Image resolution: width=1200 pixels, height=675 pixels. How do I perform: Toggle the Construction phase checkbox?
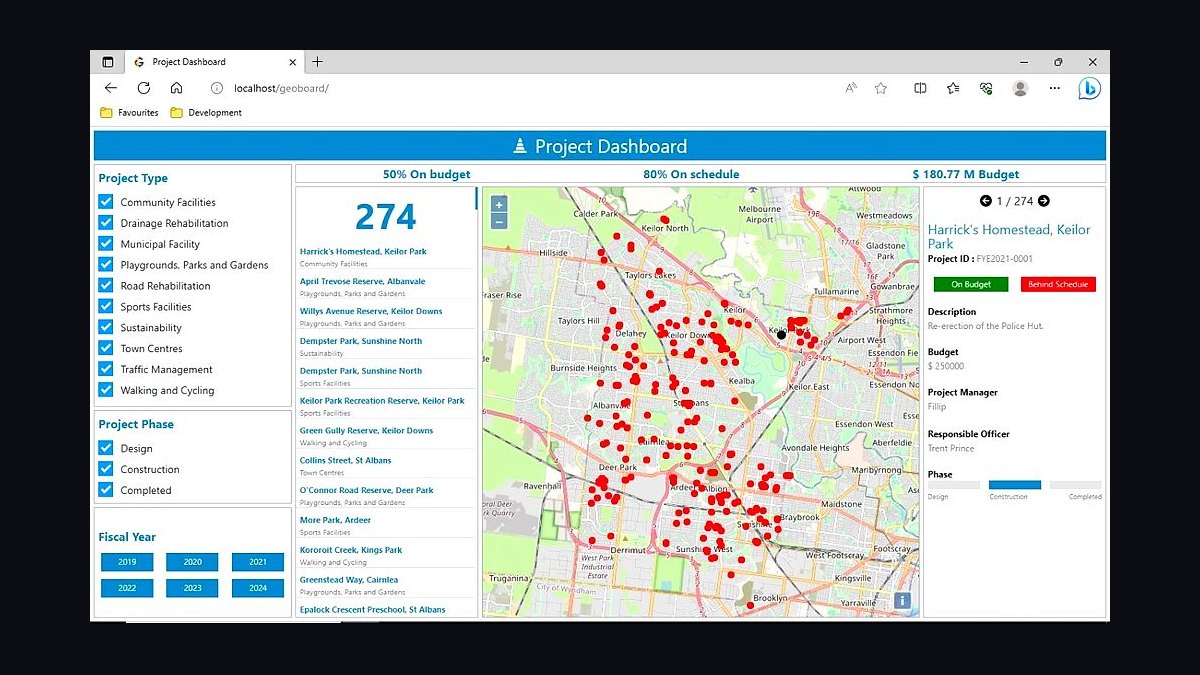(x=106, y=469)
